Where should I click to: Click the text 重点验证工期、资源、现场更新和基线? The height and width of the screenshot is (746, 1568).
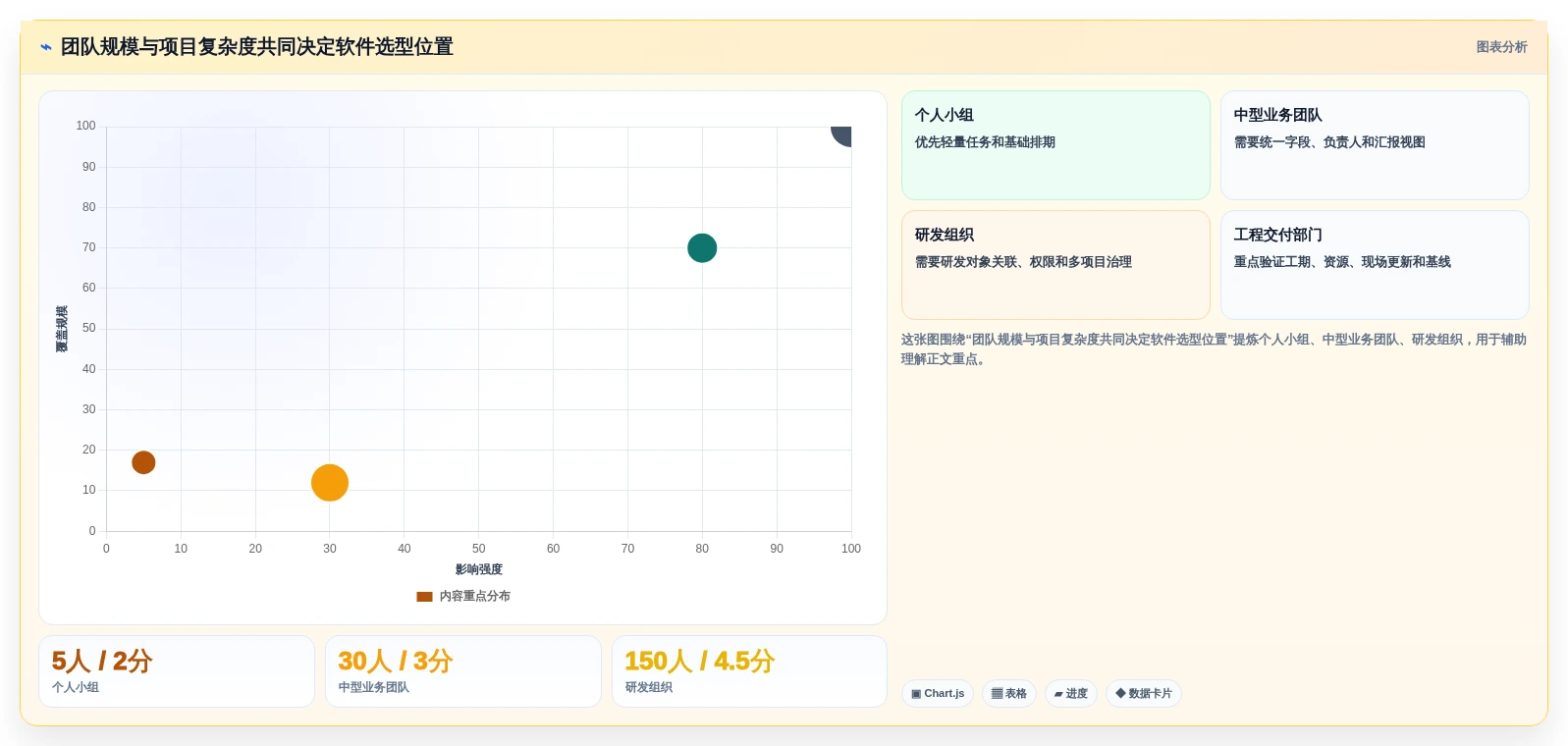pos(1342,262)
